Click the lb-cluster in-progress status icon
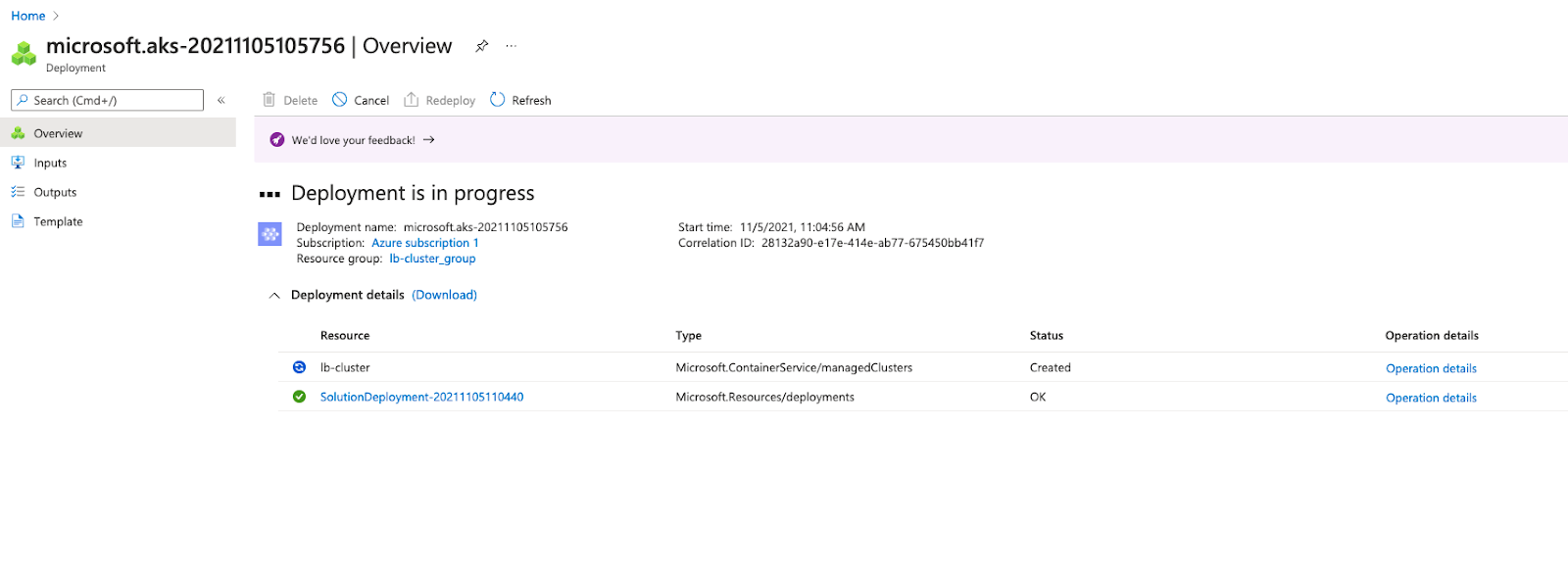Image resolution: width=1568 pixels, height=569 pixels. coord(299,367)
